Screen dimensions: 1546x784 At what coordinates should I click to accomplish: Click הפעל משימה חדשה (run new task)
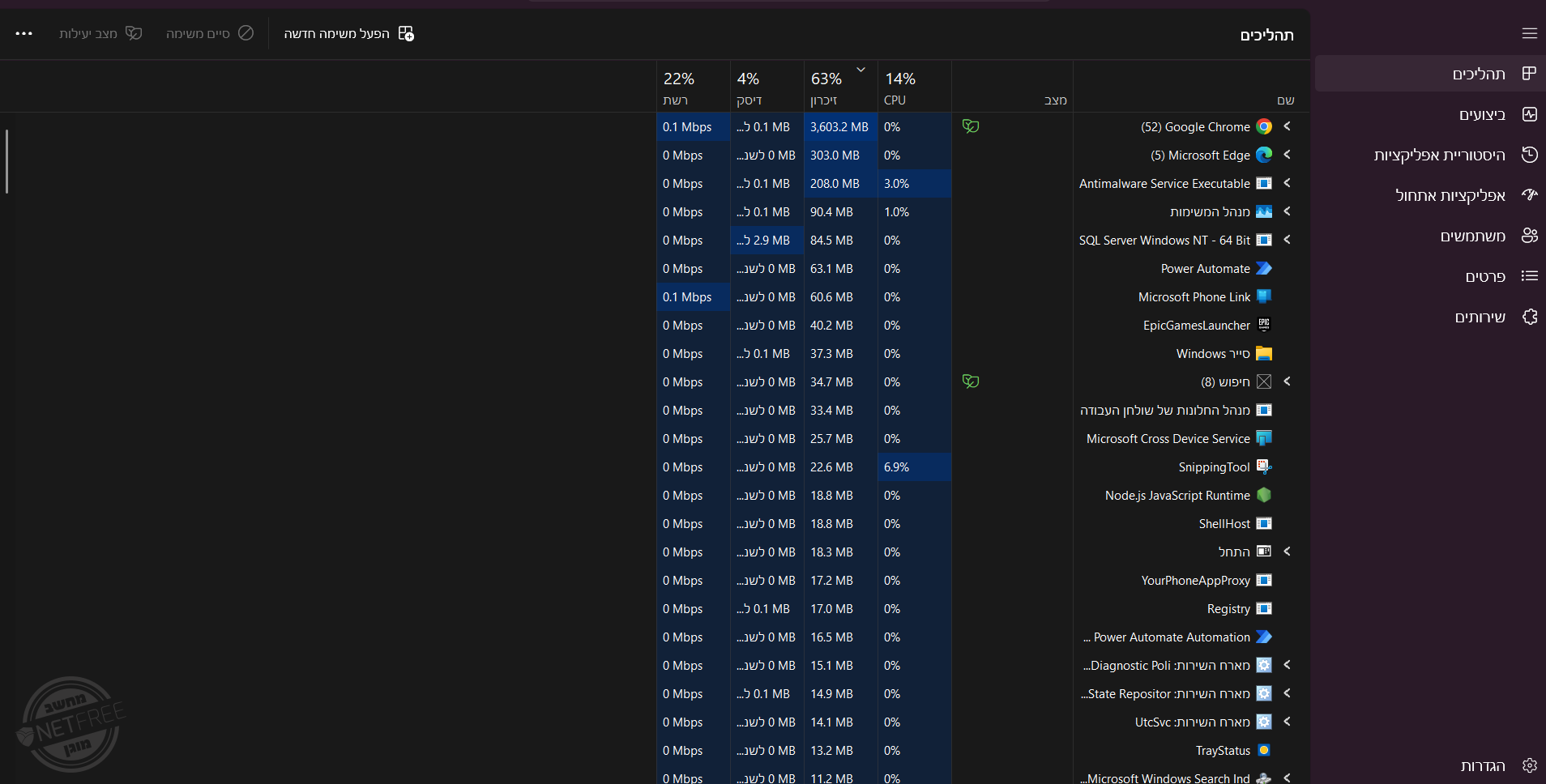[x=348, y=33]
